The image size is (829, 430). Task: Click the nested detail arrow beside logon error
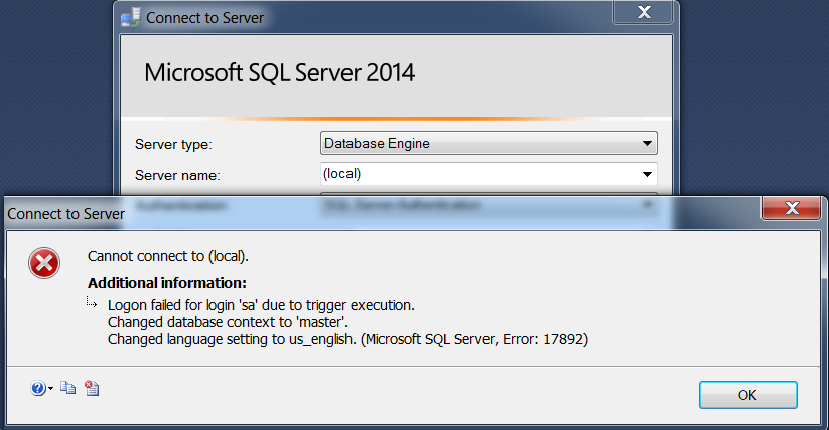(x=92, y=303)
